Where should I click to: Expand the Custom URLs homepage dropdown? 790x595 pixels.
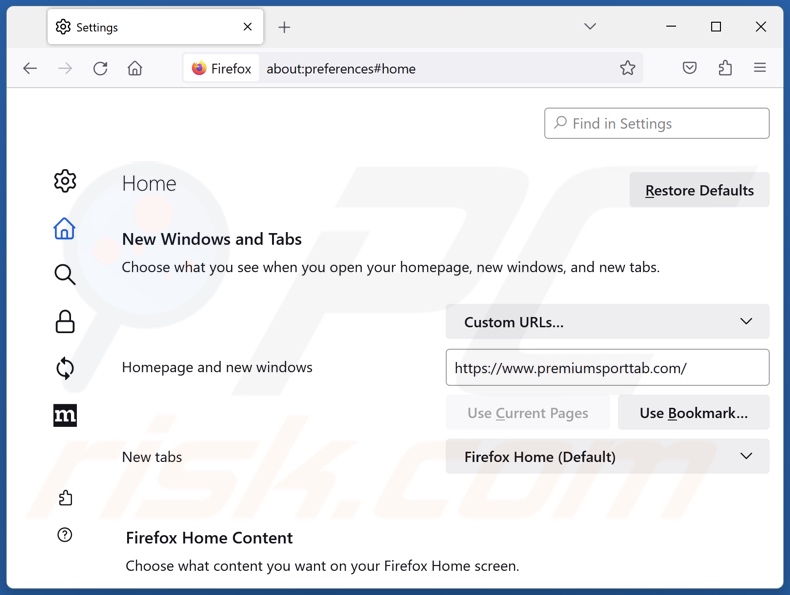607,321
